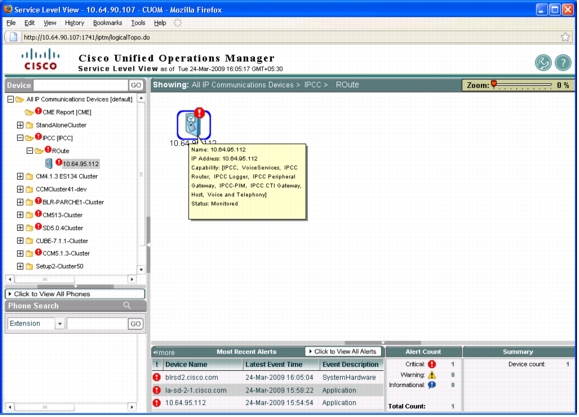Screen dimensions: 579x417
Task: Expand the CM4.1.3 ES134 Cluster node
Action: (x=20, y=176)
